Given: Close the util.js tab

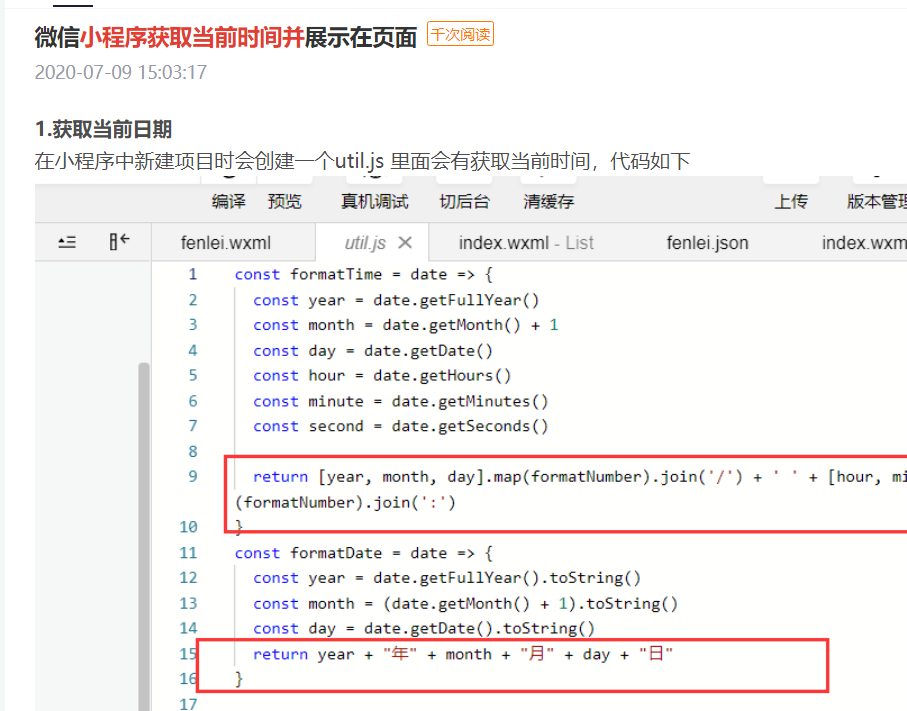Looking at the screenshot, I should tap(405, 242).
